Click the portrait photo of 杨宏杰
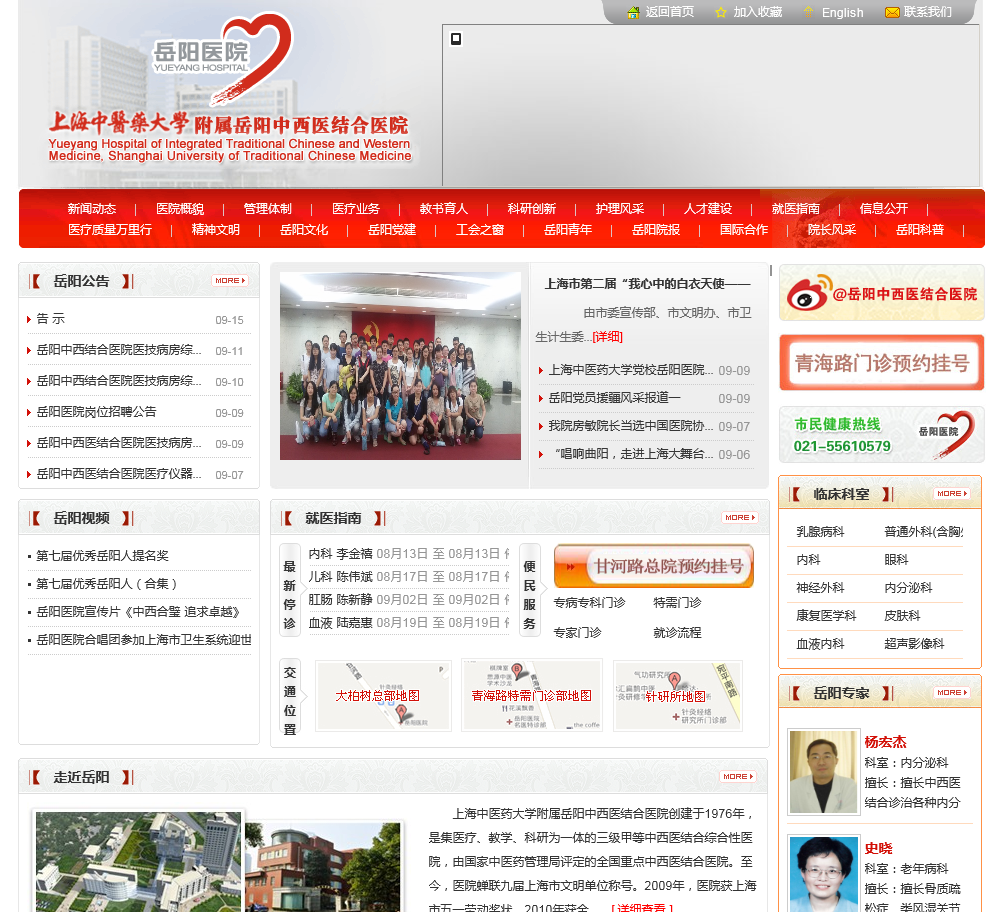The width and height of the screenshot is (1003, 912). pos(823,772)
